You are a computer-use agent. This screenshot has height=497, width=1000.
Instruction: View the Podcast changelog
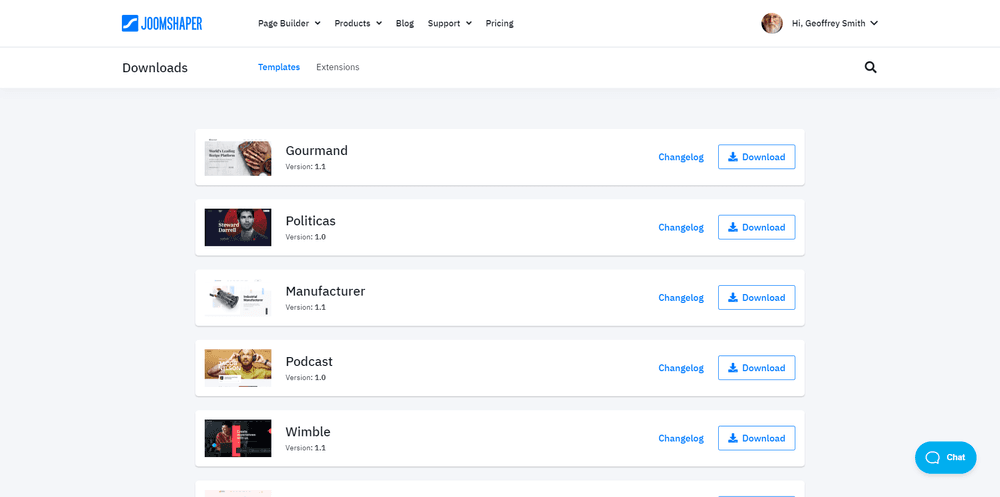click(681, 368)
